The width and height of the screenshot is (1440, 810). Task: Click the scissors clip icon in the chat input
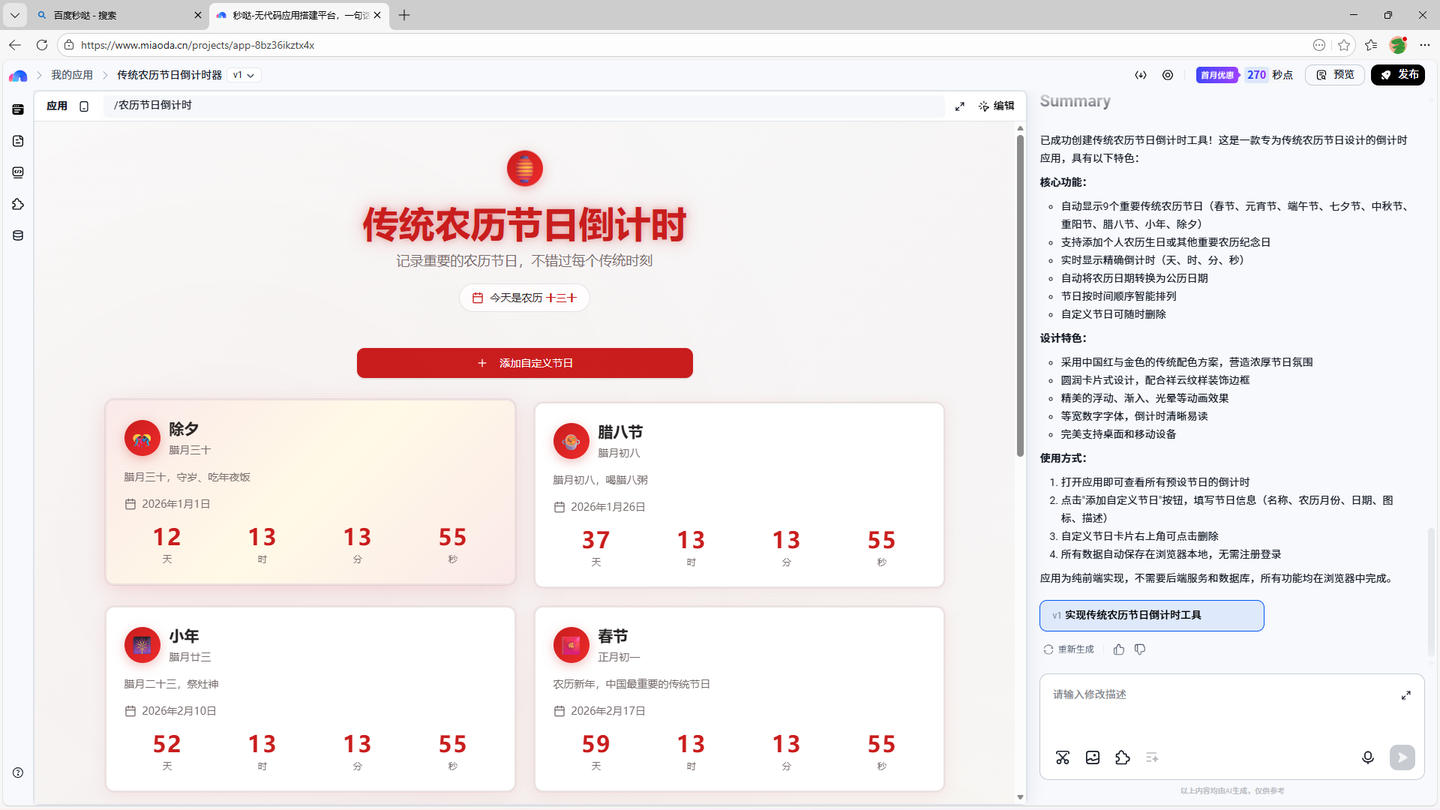[x=1062, y=757]
